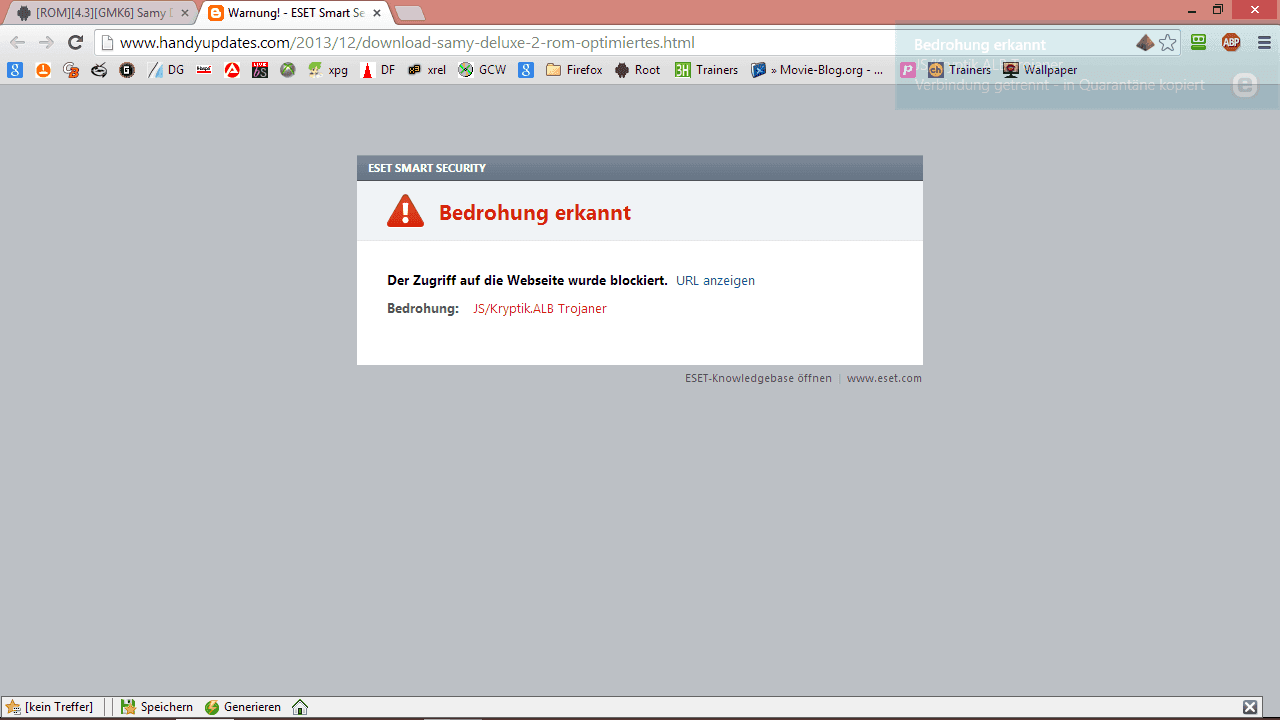The width and height of the screenshot is (1280, 720).
Task: Open a new tab
Action: 410,13
